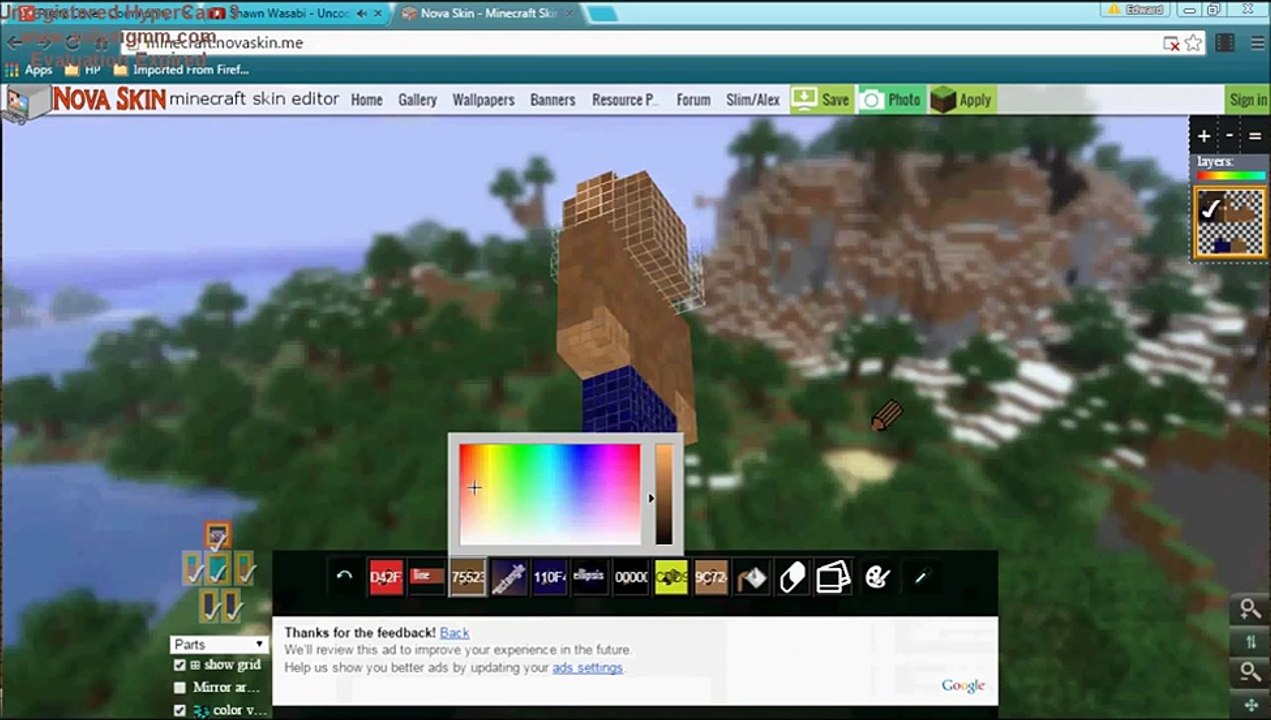Click the Back link in ad
The height and width of the screenshot is (720, 1271).
point(454,632)
